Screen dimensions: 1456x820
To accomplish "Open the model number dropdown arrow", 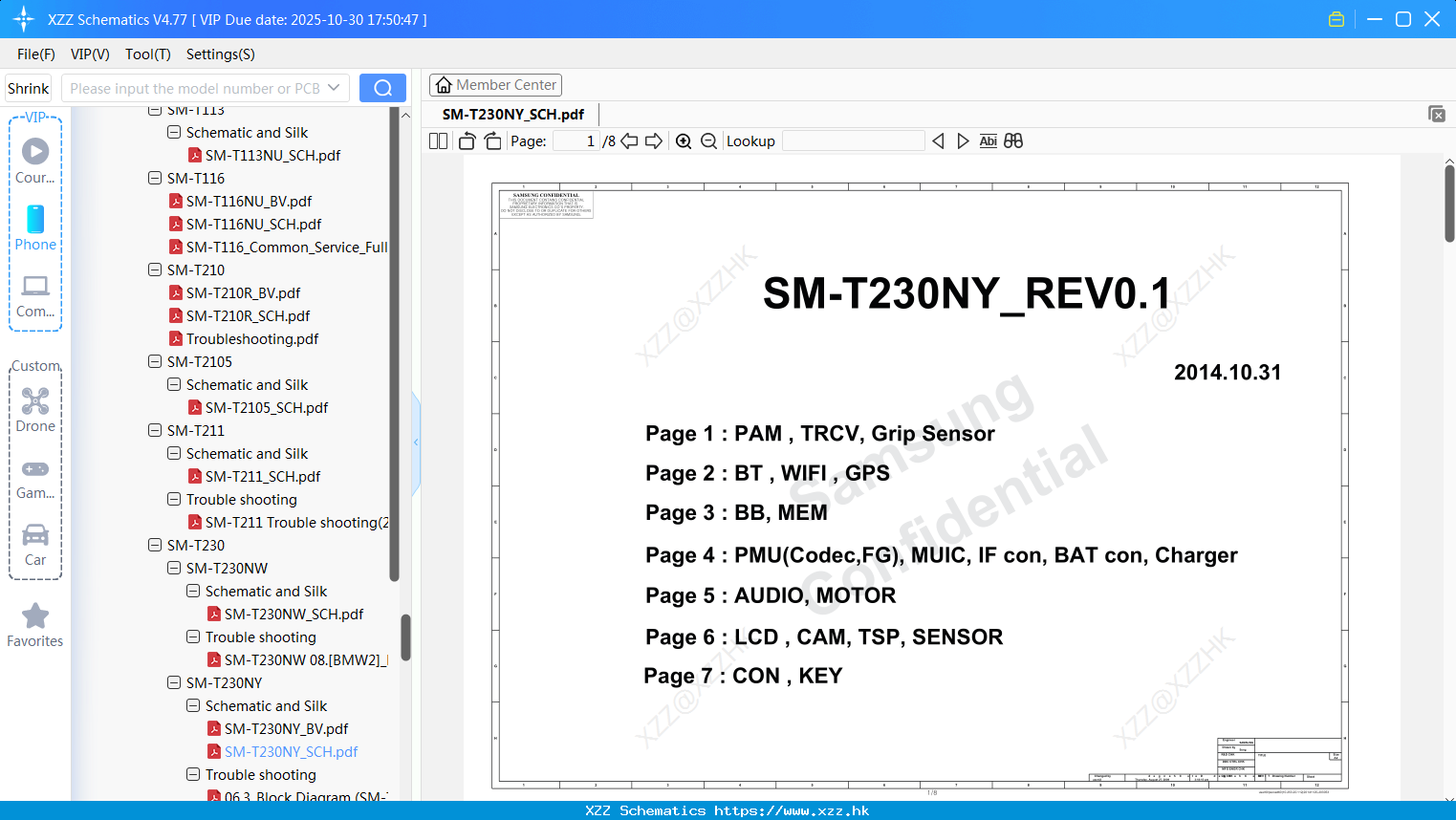I will (334, 88).
